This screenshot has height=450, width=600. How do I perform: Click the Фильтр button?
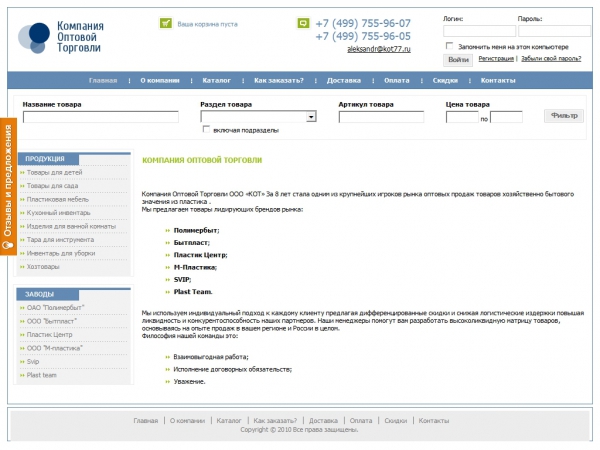565,115
